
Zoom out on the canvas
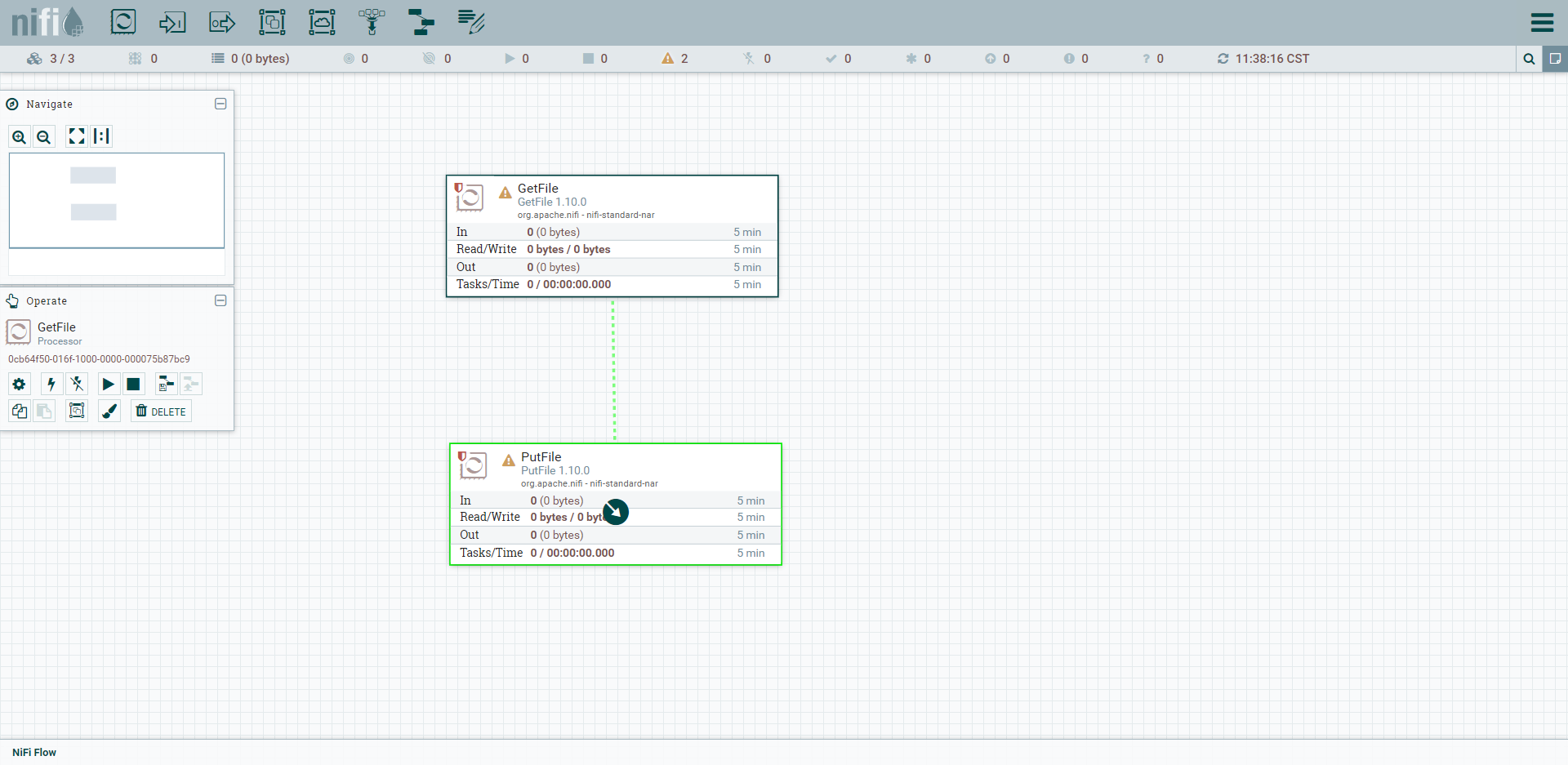click(44, 136)
